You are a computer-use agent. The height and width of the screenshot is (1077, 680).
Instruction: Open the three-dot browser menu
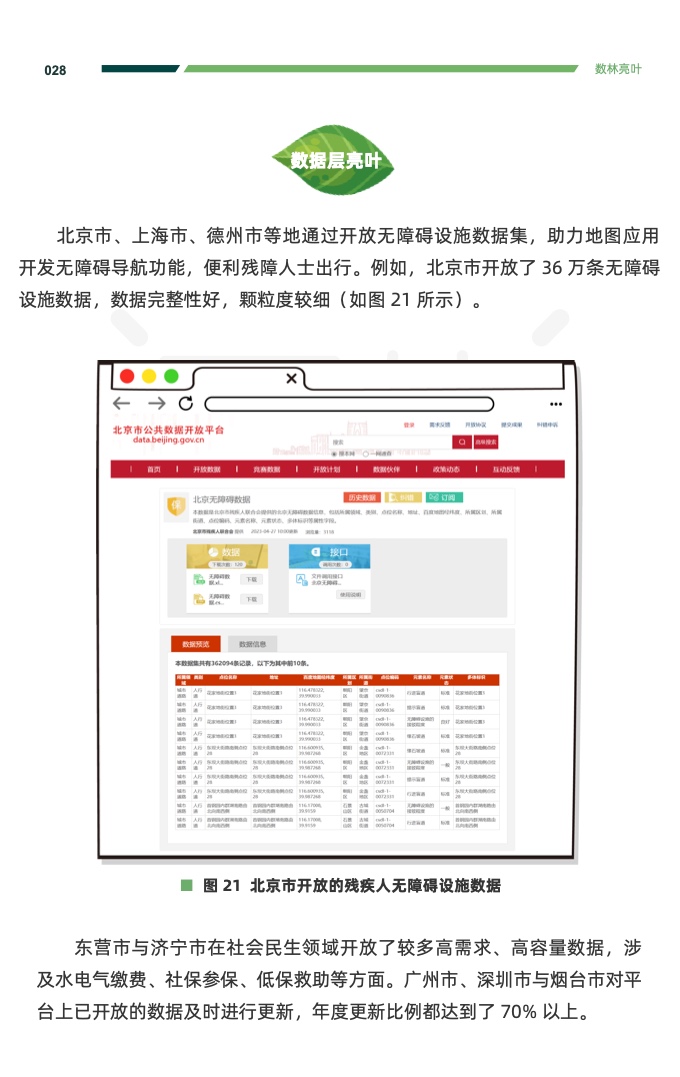(556, 404)
